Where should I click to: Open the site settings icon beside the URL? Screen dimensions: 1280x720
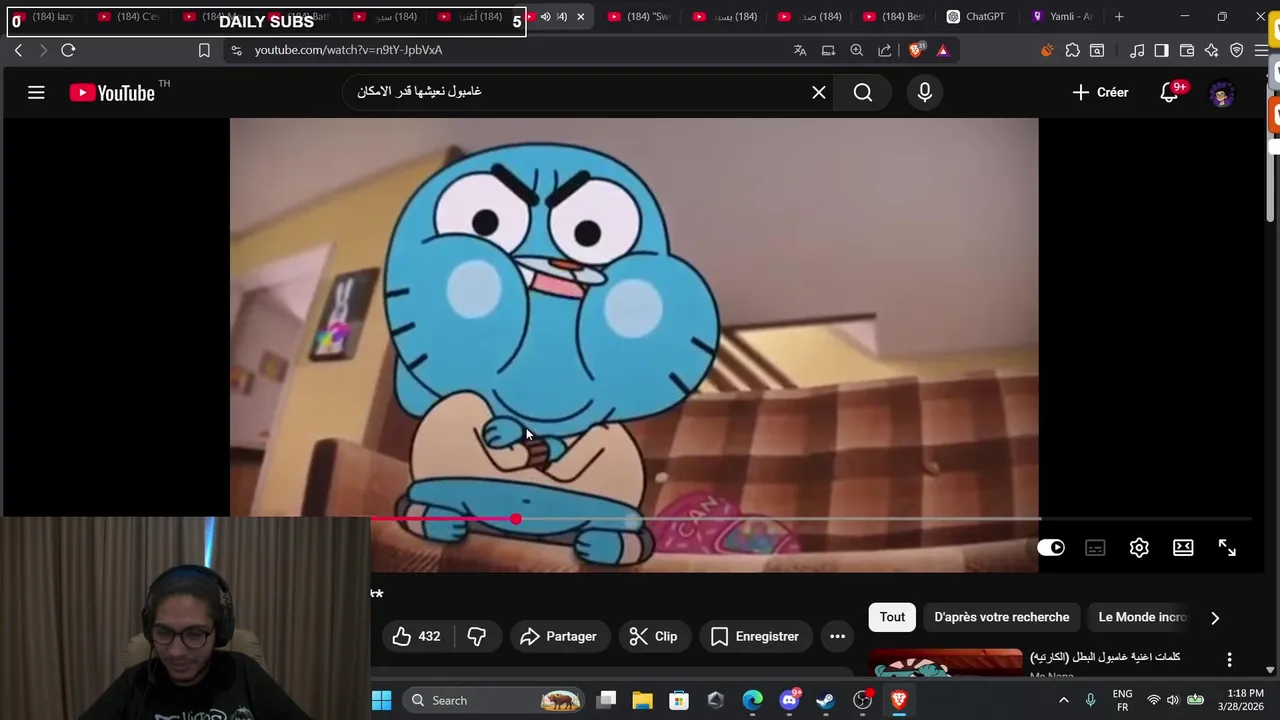[236, 50]
